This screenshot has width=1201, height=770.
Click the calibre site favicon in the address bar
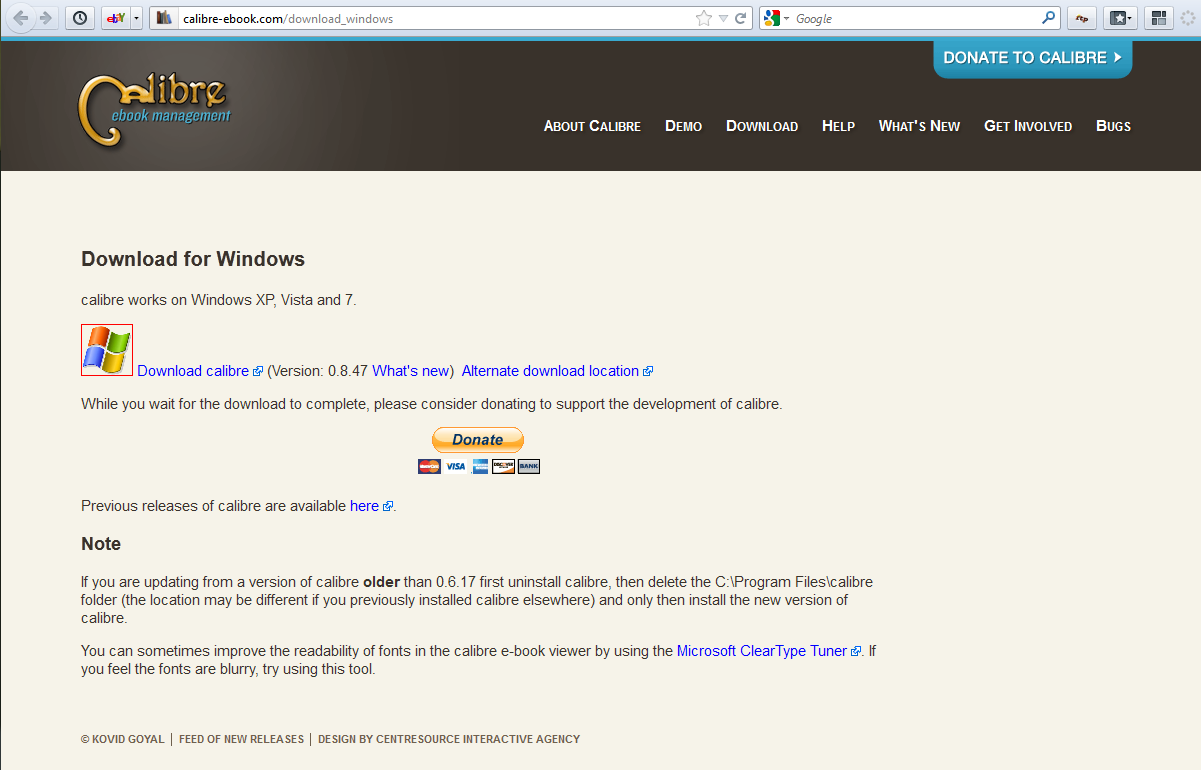pyautogui.click(x=164, y=18)
